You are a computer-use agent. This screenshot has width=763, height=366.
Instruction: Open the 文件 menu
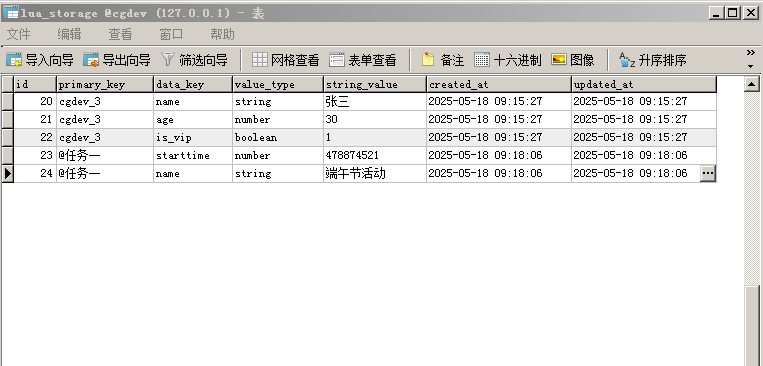click(18, 34)
